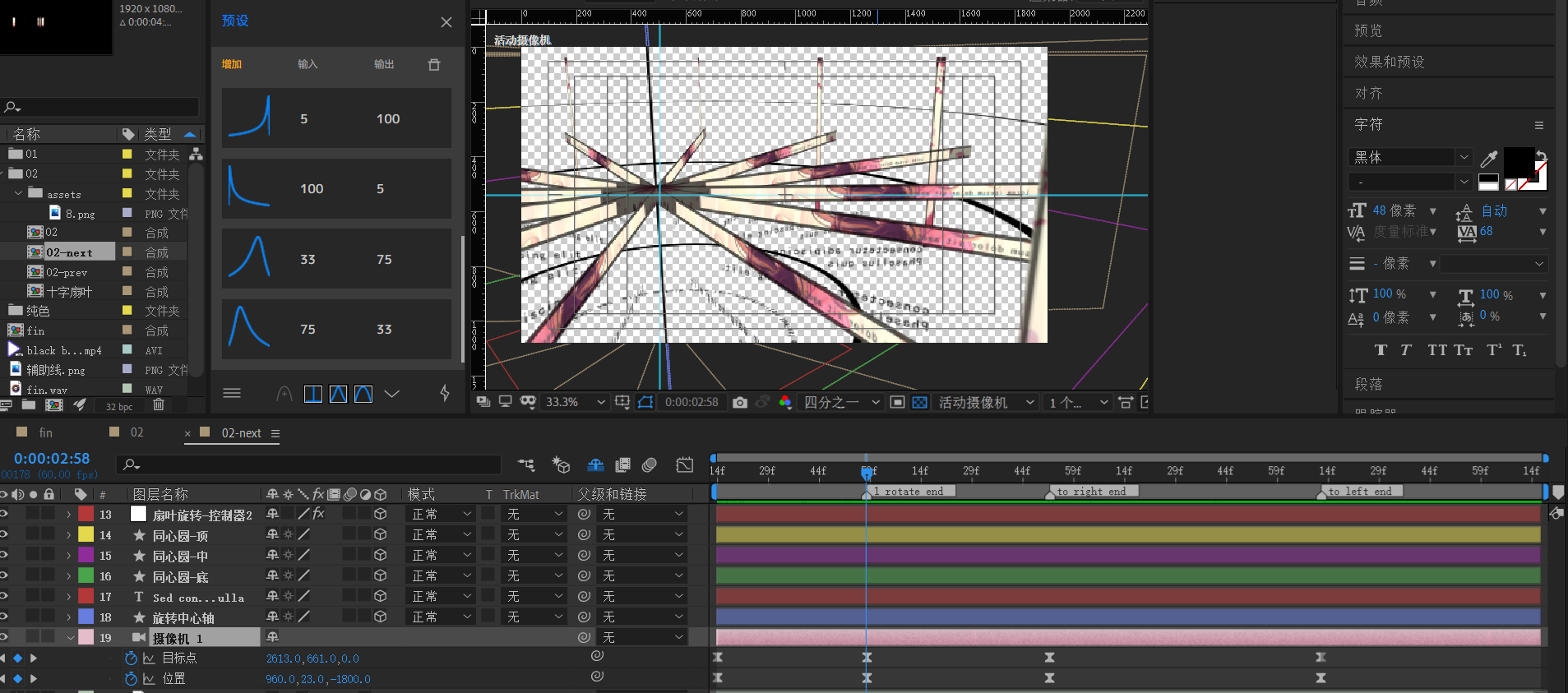This screenshot has width=1568, height=693.
Task: Open Character panel menu icon
Action: [1538, 125]
